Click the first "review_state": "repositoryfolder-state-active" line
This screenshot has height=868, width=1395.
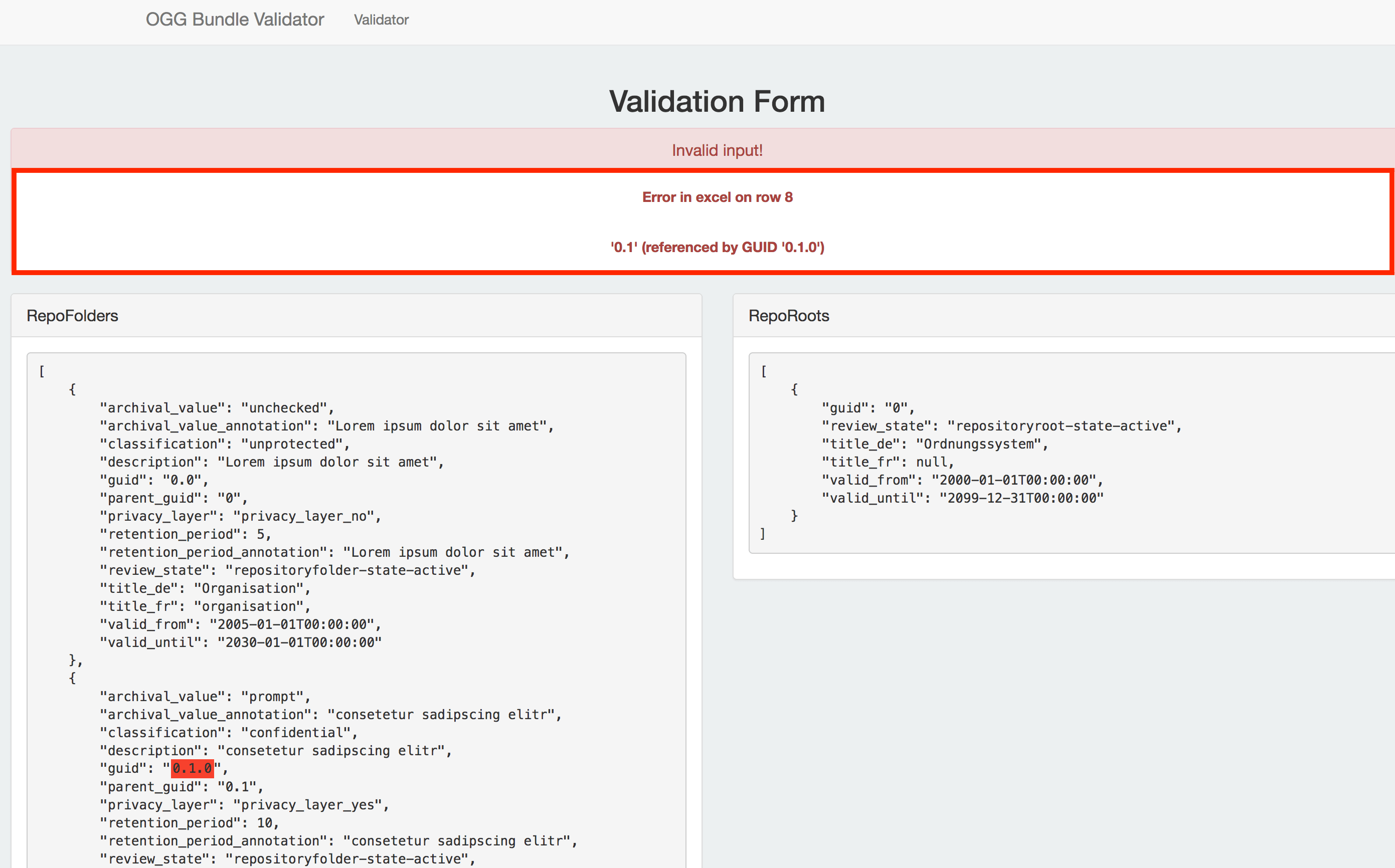(x=287, y=571)
